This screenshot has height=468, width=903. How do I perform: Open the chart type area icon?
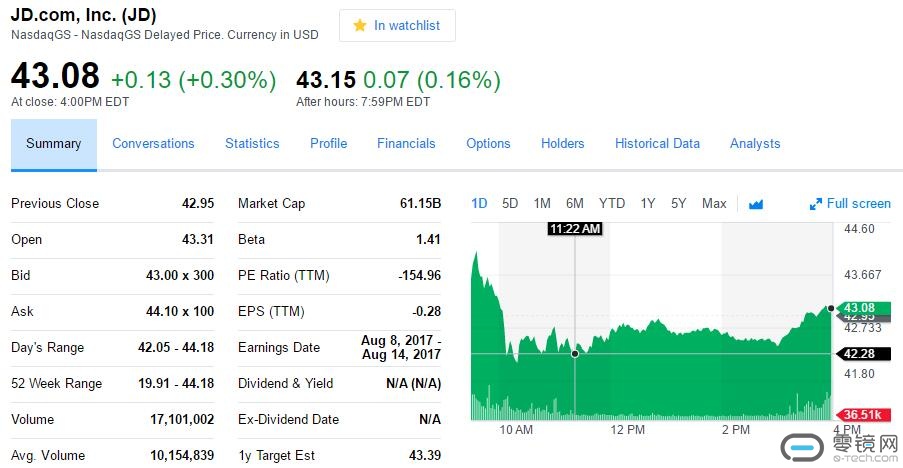point(756,204)
